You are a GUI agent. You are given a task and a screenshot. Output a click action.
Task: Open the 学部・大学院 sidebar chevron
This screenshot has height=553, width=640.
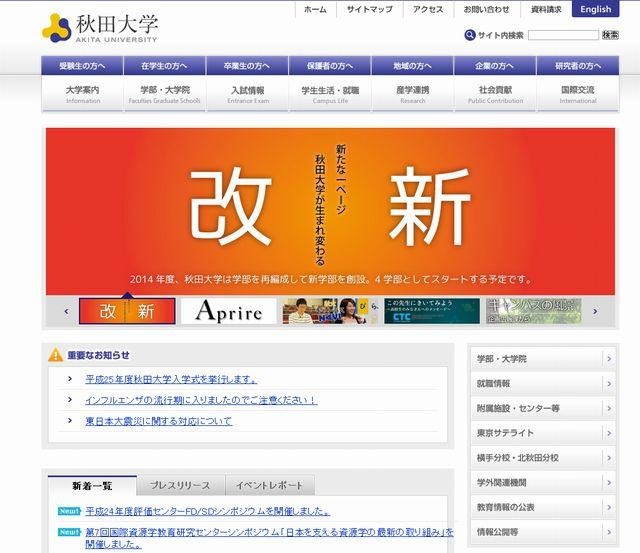point(609,359)
